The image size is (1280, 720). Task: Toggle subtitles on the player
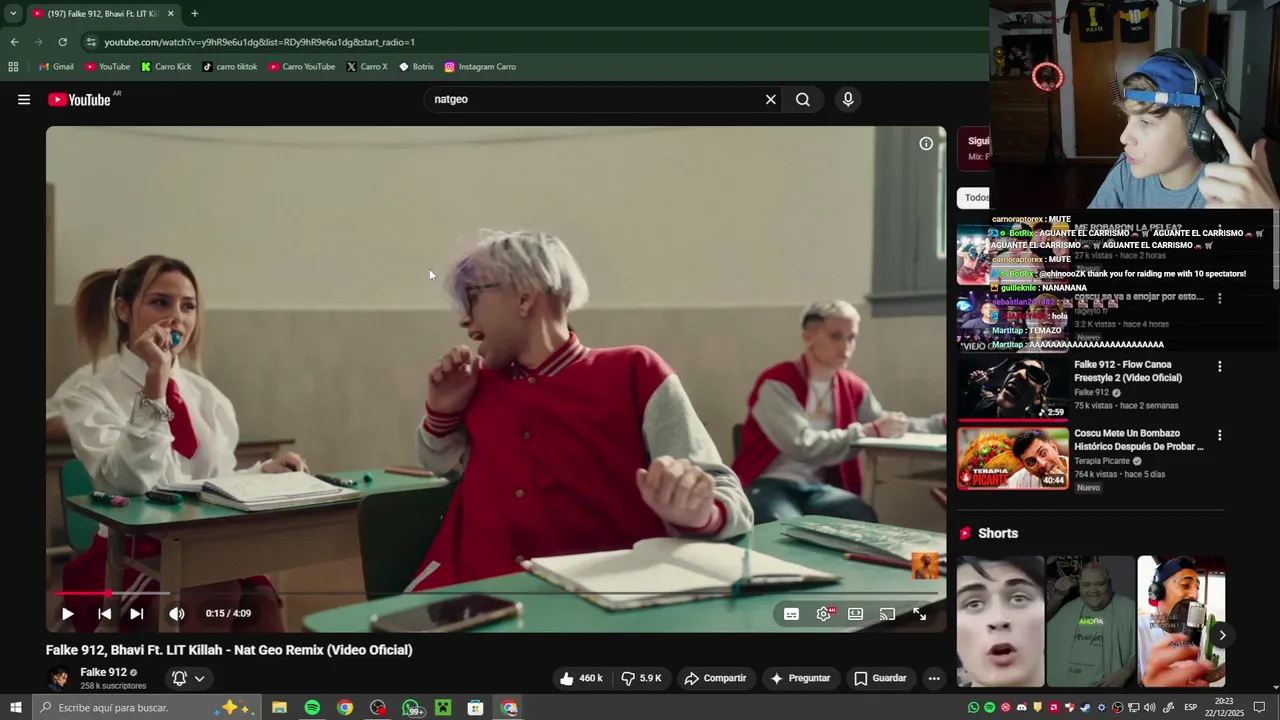(791, 614)
